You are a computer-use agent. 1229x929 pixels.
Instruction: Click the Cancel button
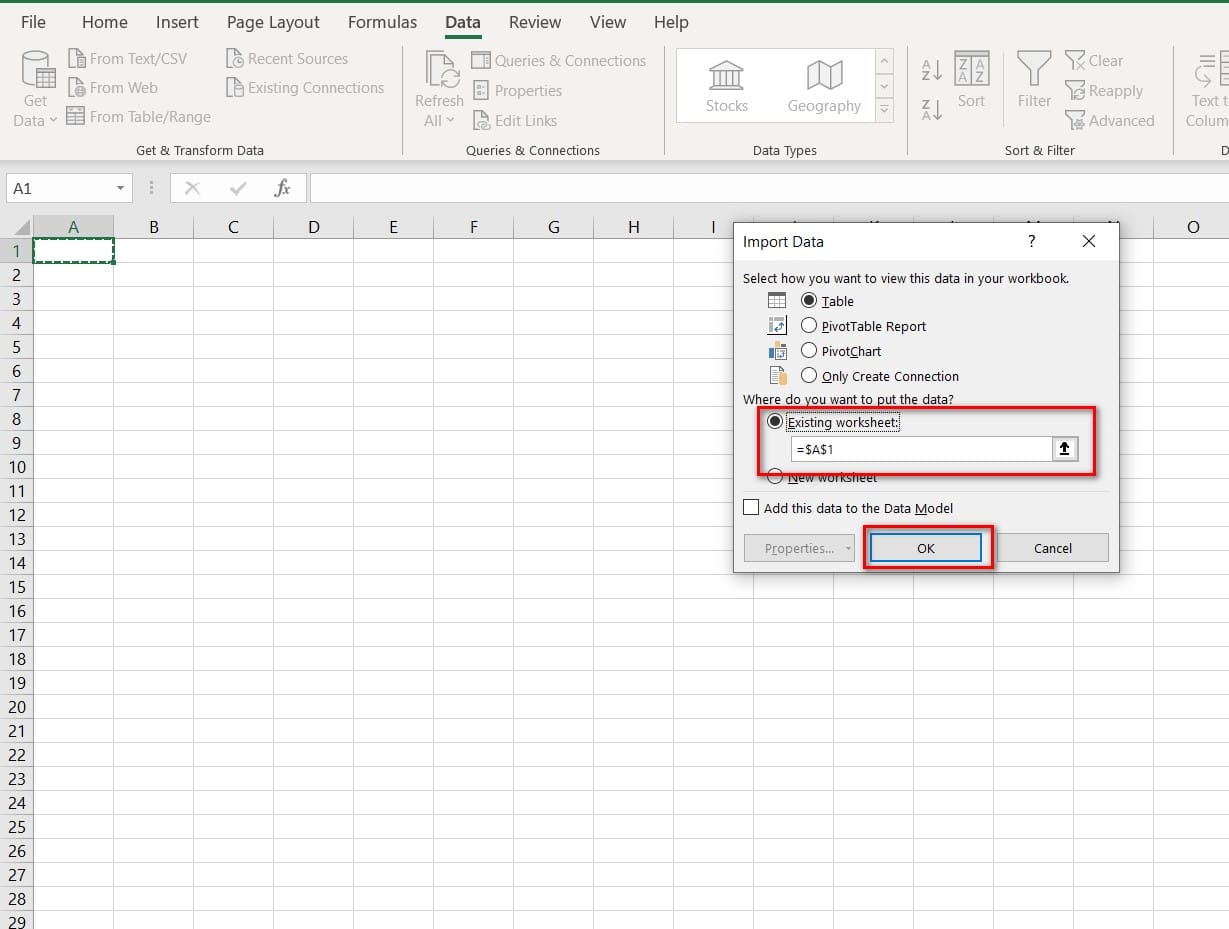coord(1052,548)
